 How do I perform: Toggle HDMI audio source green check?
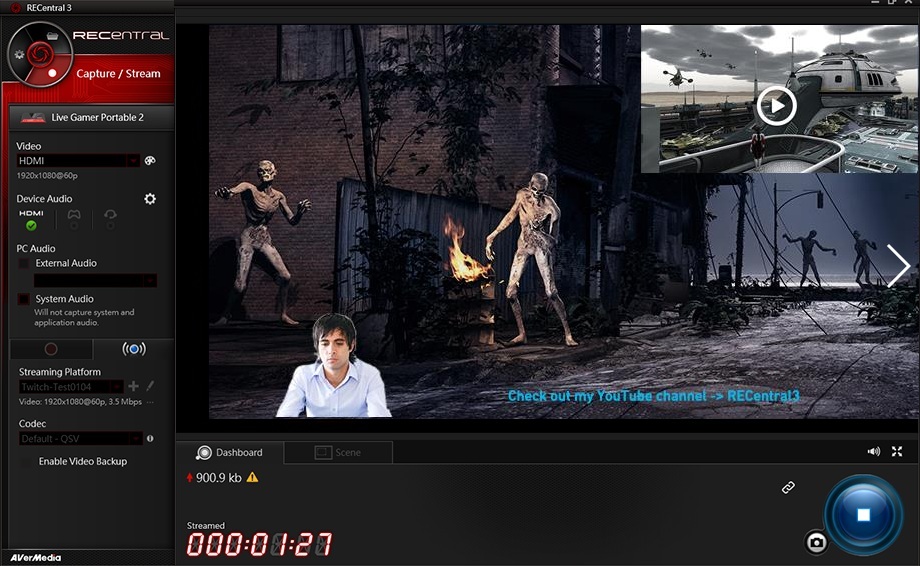click(31, 225)
